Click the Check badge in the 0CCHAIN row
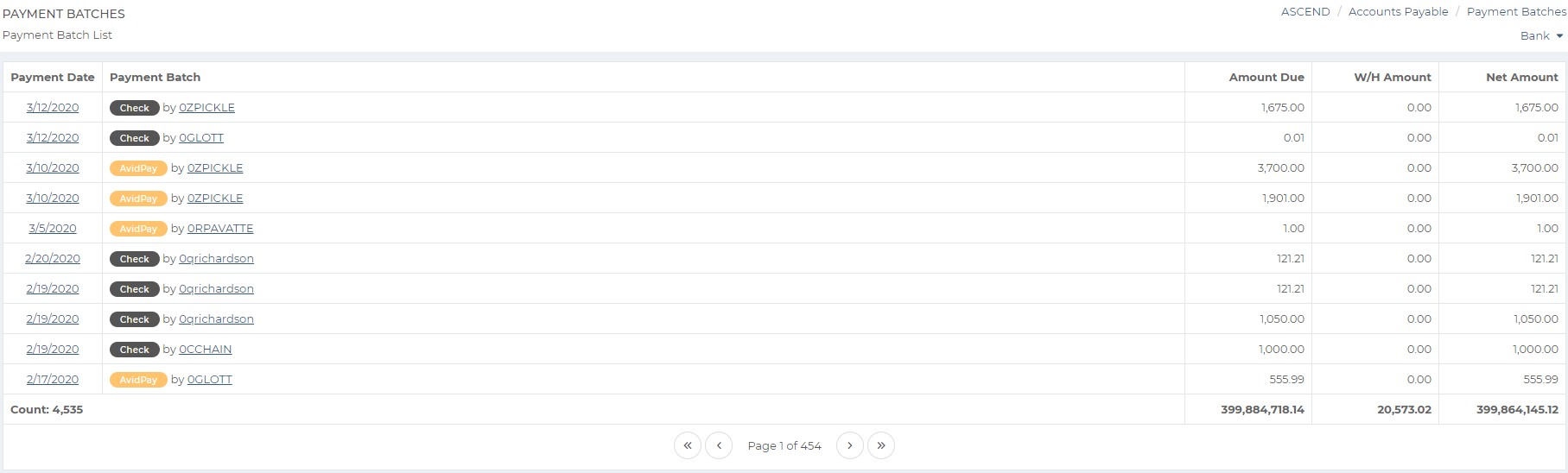This screenshot has width=1568, height=473. pyautogui.click(x=135, y=350)
